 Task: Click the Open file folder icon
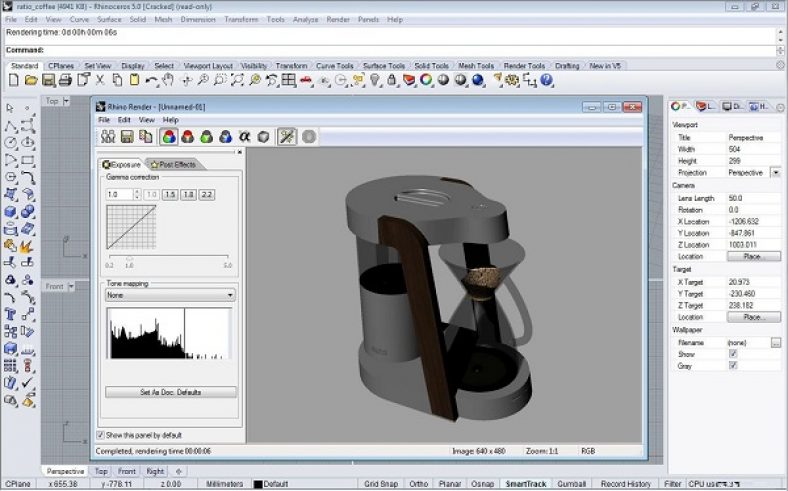(30, 80)
